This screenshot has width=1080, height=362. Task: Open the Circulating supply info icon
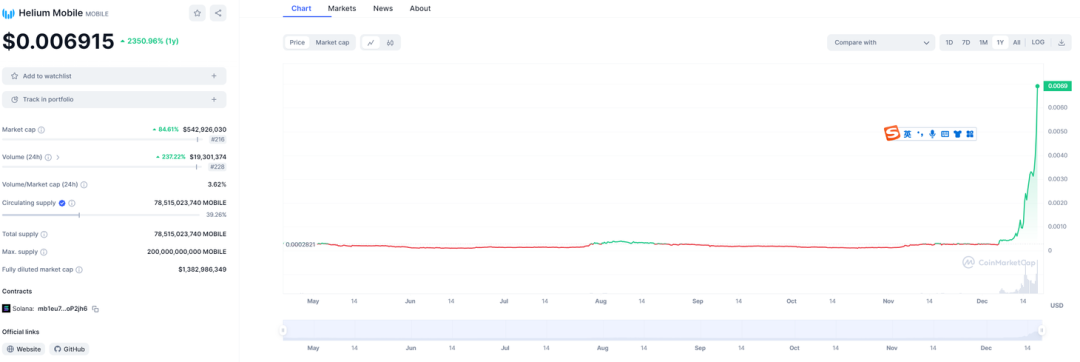point(72,203)
